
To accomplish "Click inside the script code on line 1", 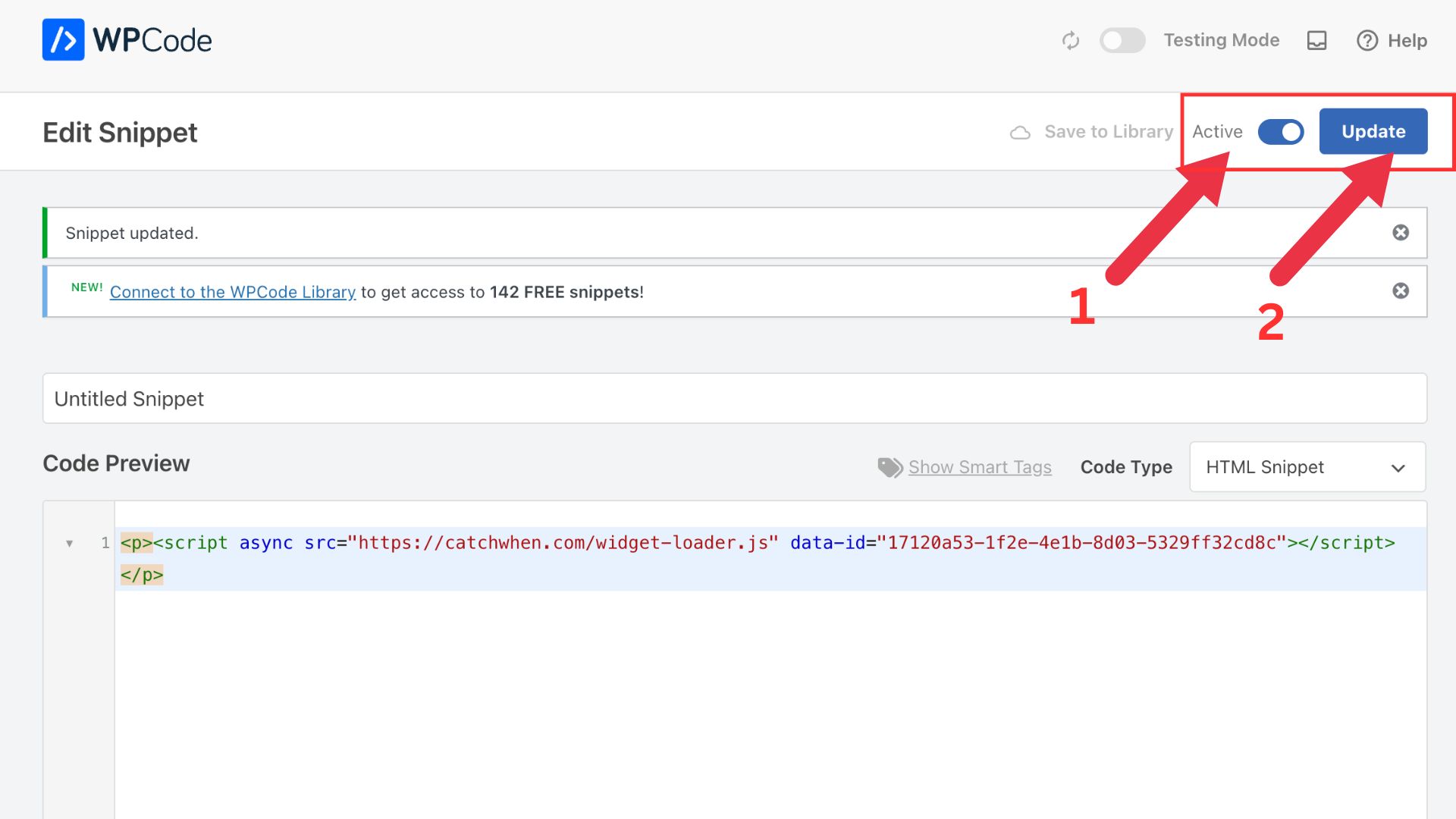I will click(773, 543).
